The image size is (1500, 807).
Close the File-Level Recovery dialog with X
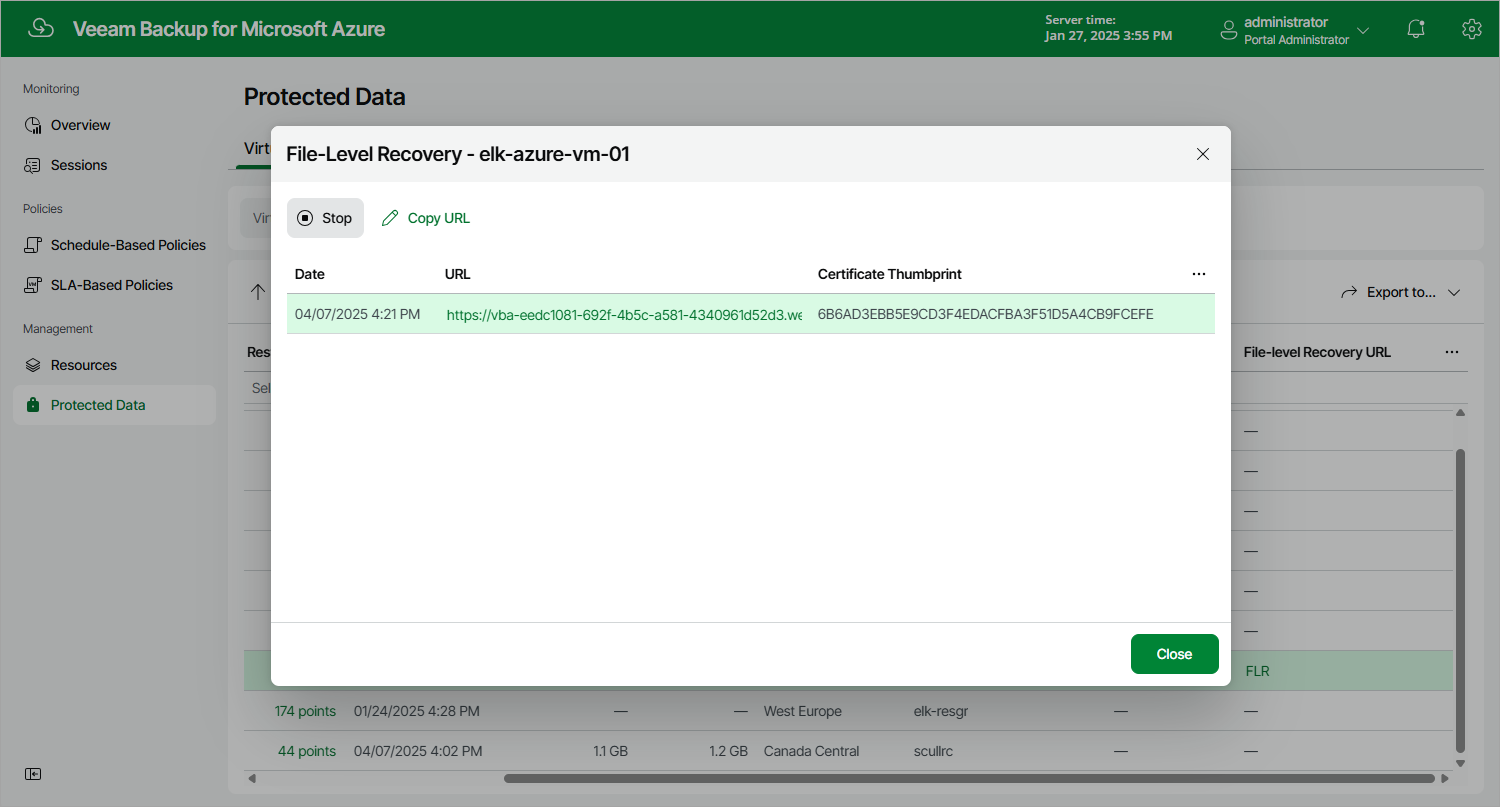coord(1203,154)
